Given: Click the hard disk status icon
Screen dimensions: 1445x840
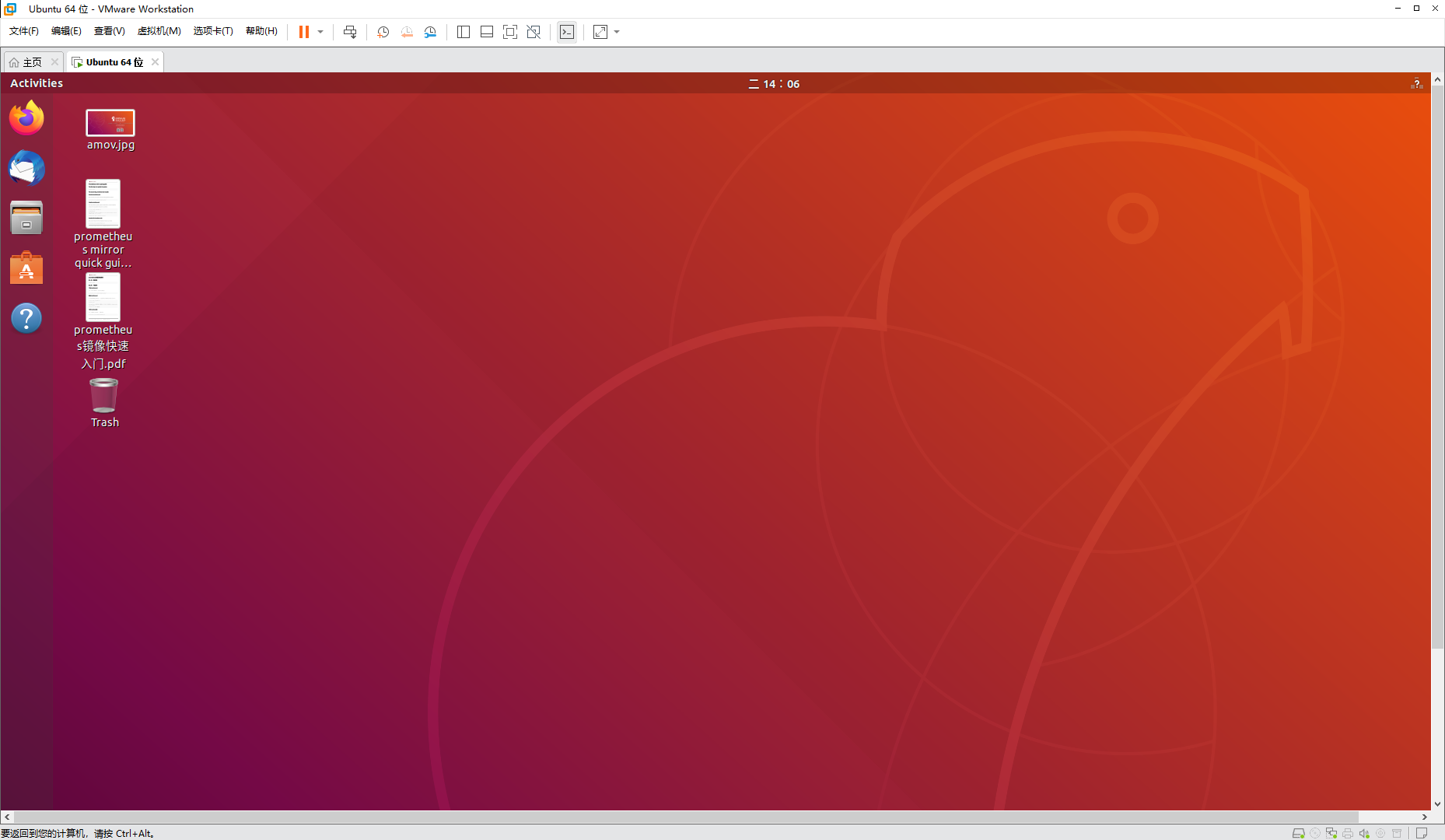Looking at the screenshot, I should tap(1298, 833).
